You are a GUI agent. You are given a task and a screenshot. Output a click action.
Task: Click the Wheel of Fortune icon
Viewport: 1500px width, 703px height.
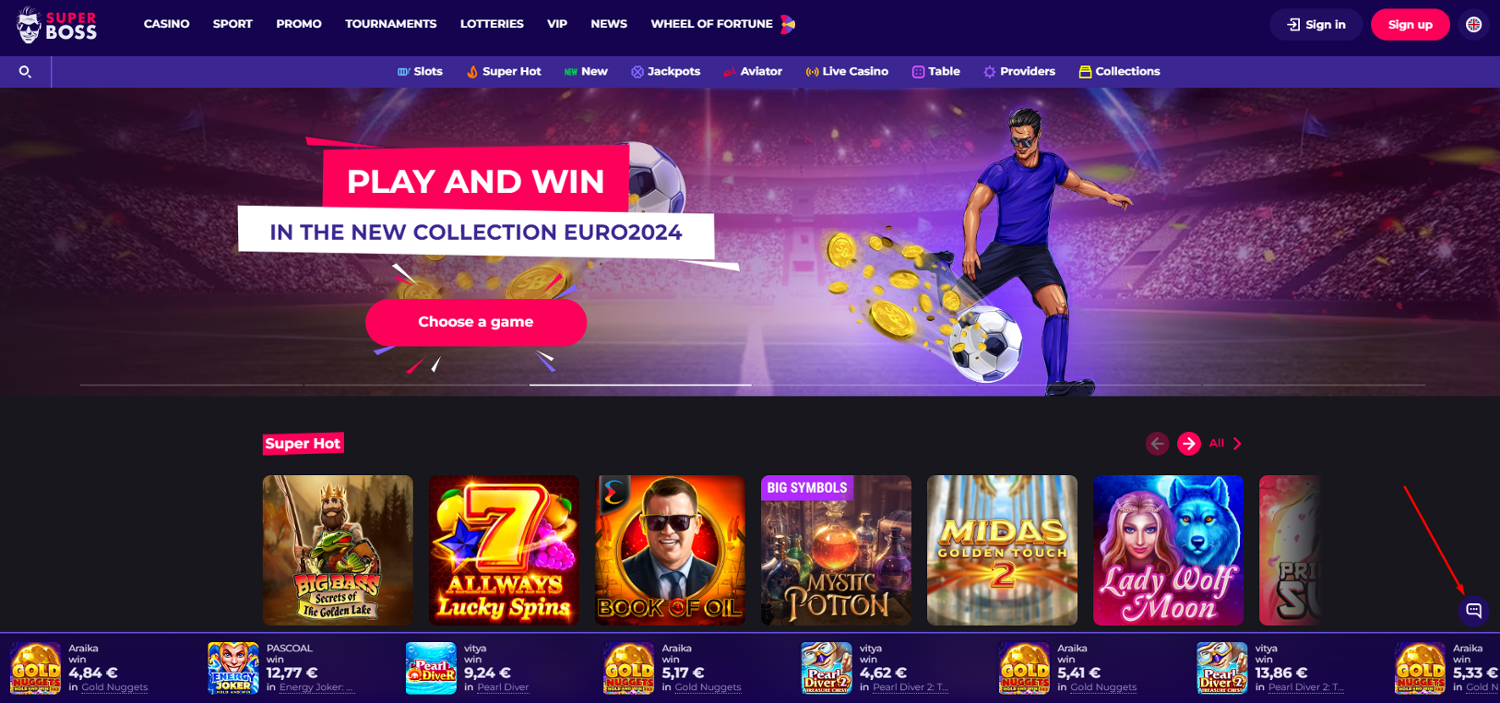pos(788,24)
